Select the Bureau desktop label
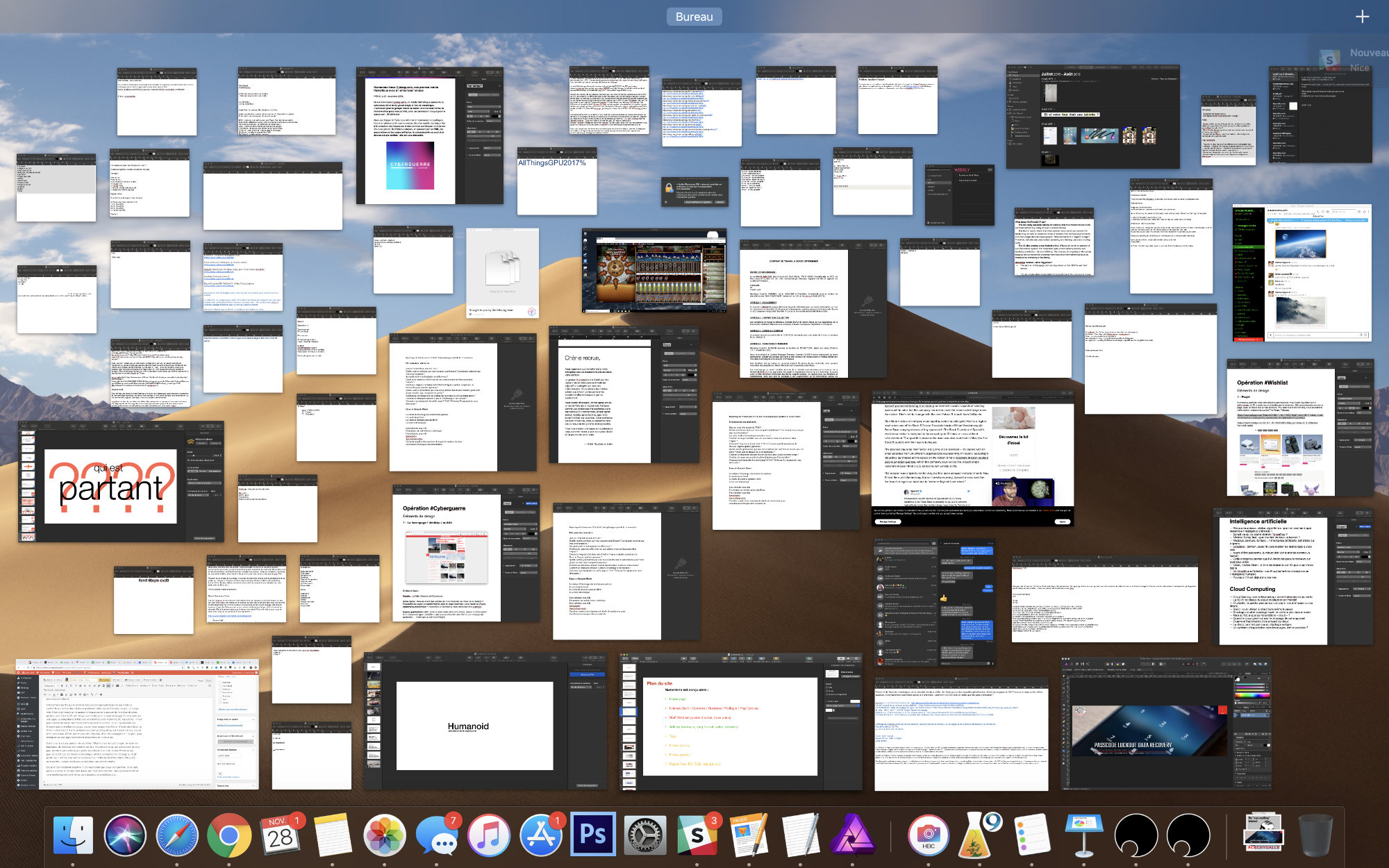Image resolution: width=1389 pixels, height=868 pixels. (694, 17)
